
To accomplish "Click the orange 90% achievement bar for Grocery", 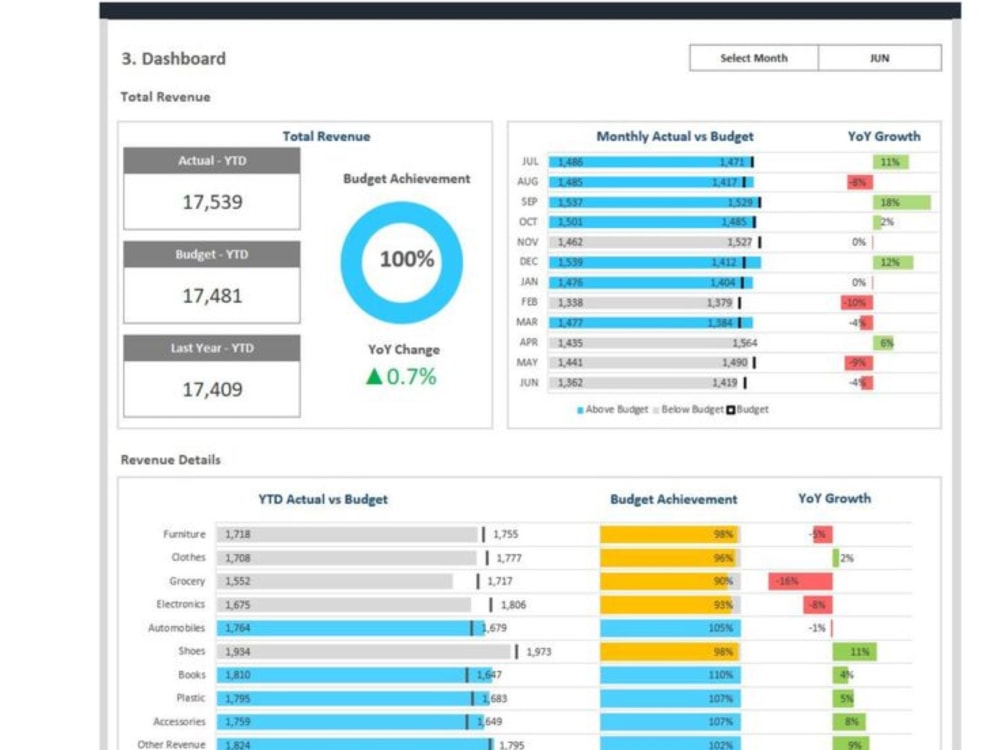I will [x=670, y=580].
